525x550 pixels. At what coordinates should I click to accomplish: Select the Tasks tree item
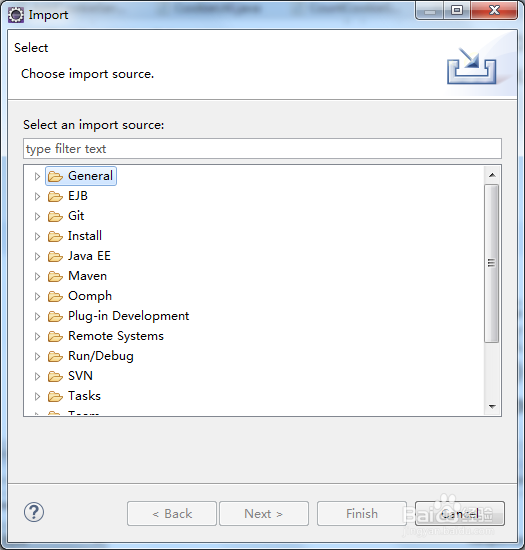[84, 396]
